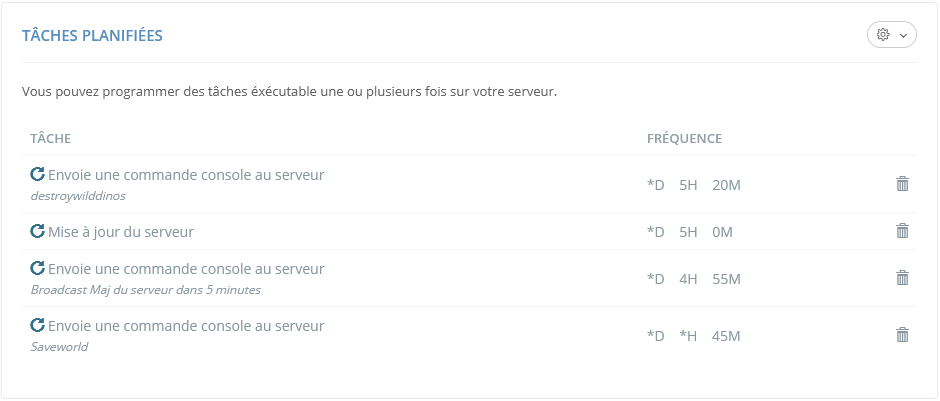Screen dimensions: 940x401
Task: Click the TÂCHE column header
Action: [x=50, y=138]
